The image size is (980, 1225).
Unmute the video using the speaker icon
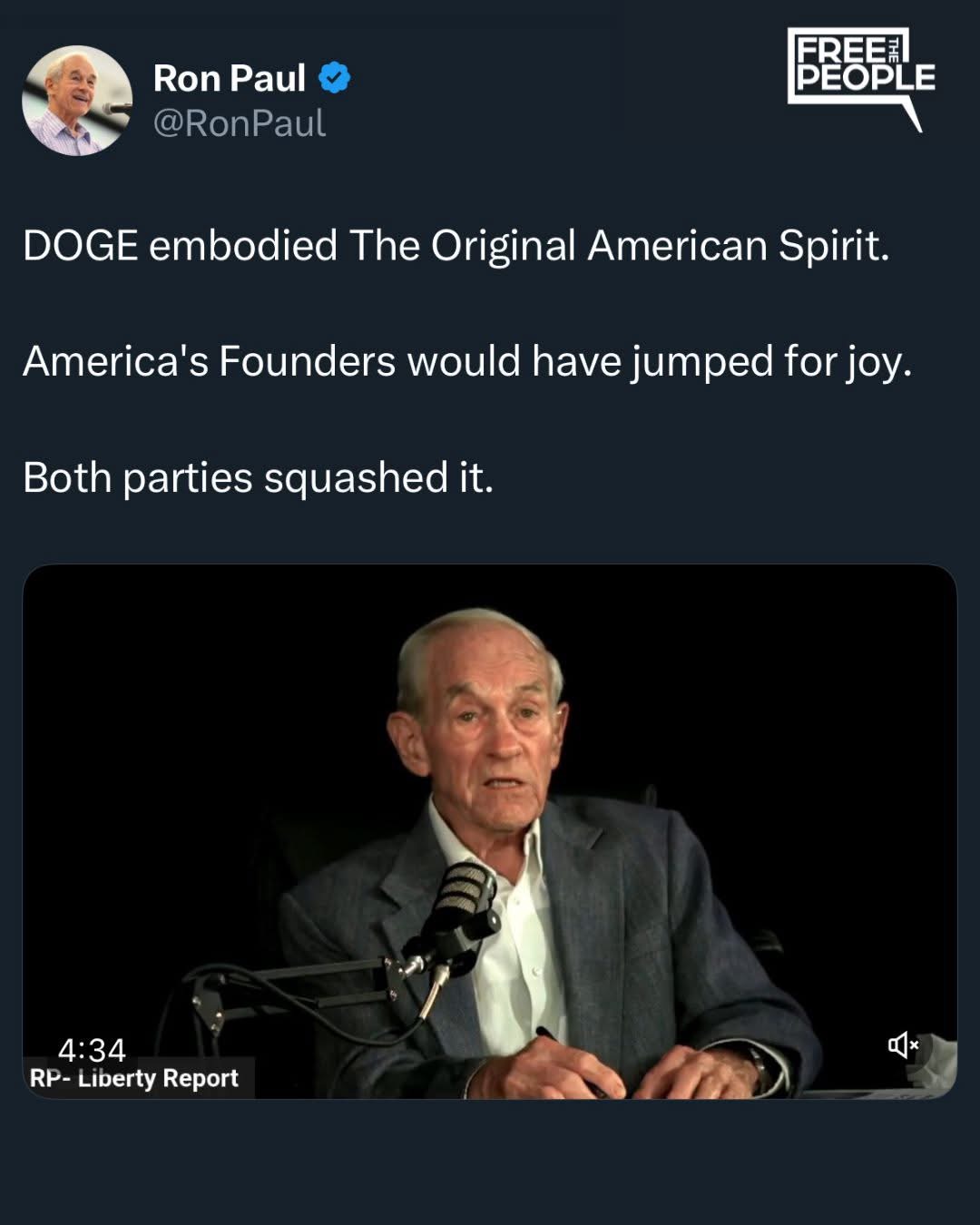point(902,1045)
